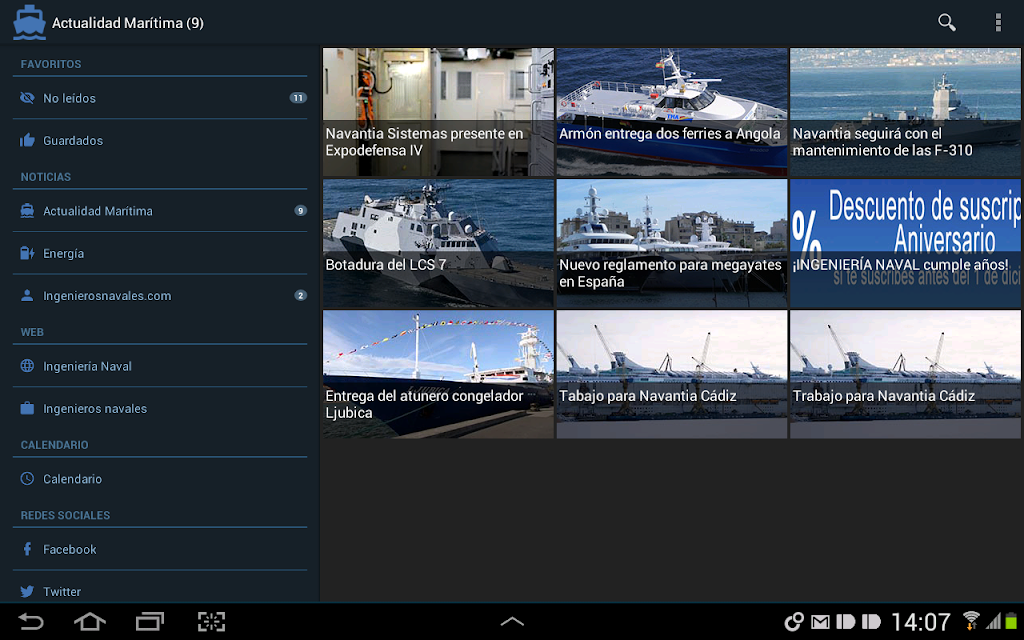The image size is (1024, 640).
Task: Click the person icon beside Ingenierosnavales.com
Action: tap(27, 296)
